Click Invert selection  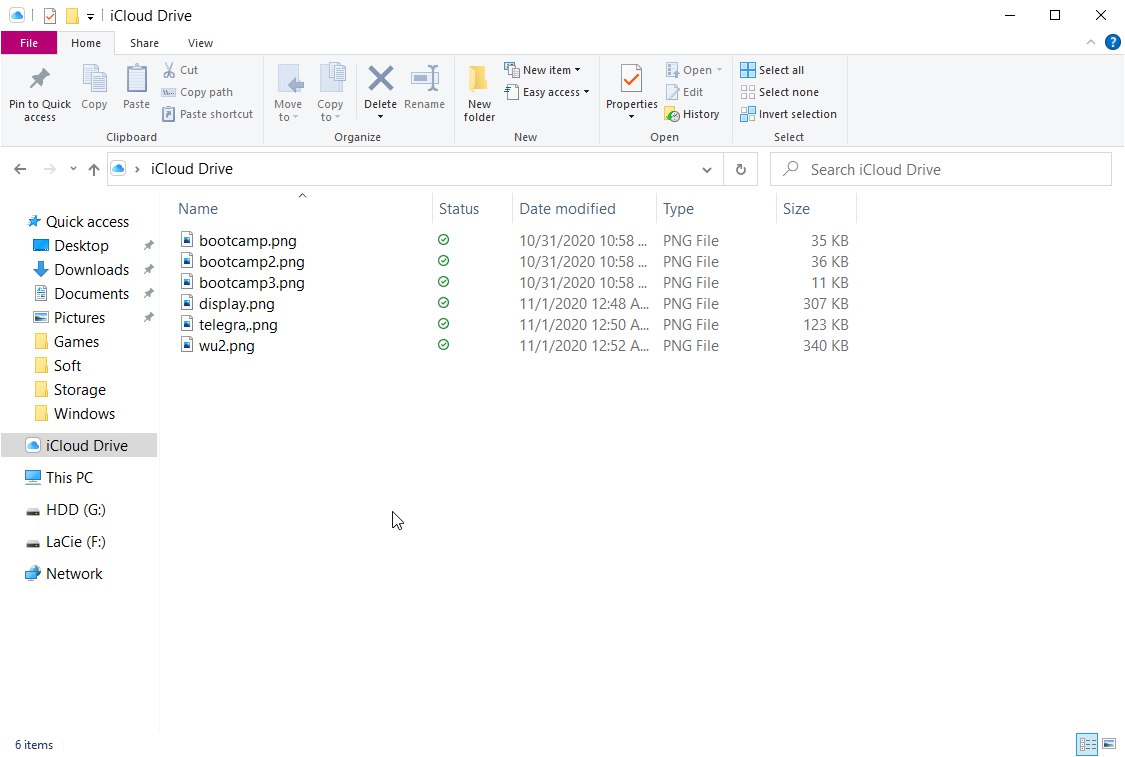click(x=789, y=114)
